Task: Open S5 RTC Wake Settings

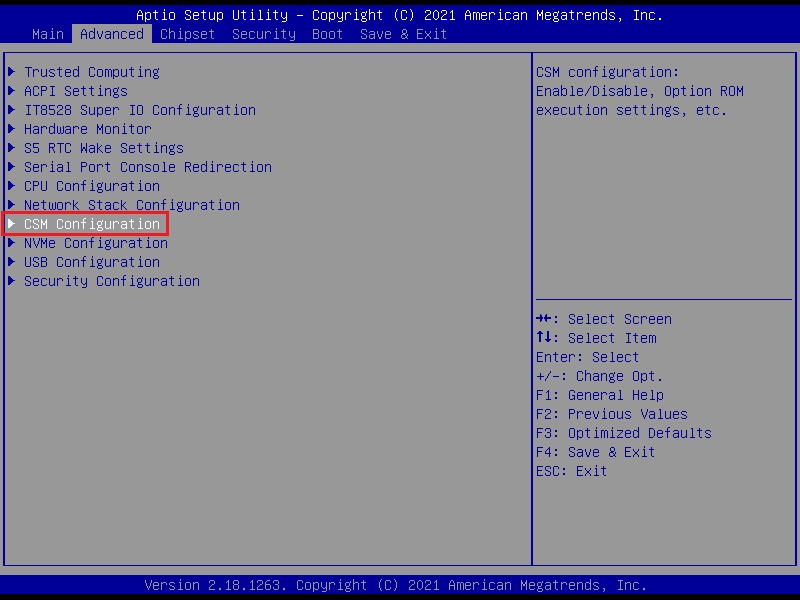Action: pyautogui.click(x=103, y=148)
